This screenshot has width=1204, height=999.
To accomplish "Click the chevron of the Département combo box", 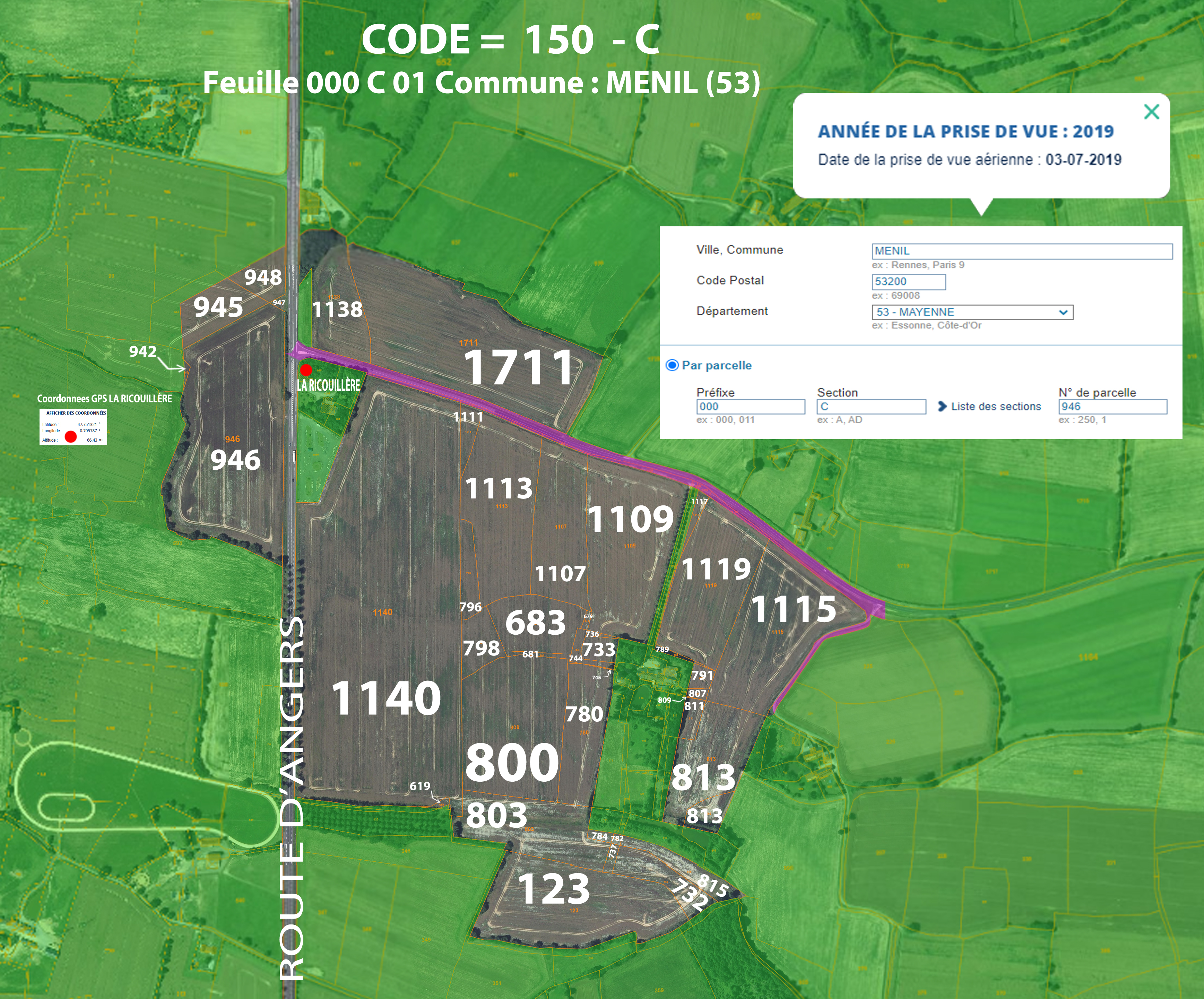I will [1063, 312].
